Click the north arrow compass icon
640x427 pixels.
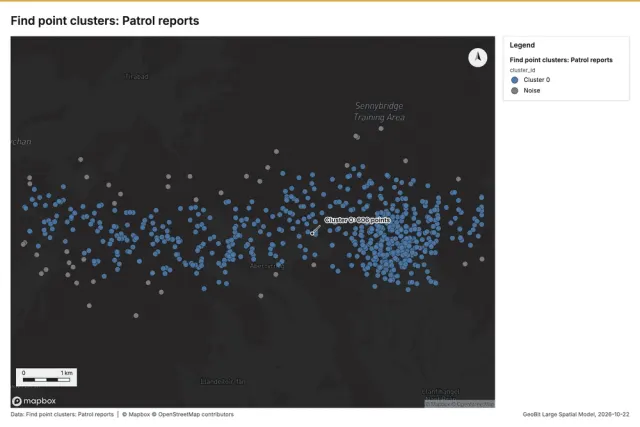pos(478,57)
